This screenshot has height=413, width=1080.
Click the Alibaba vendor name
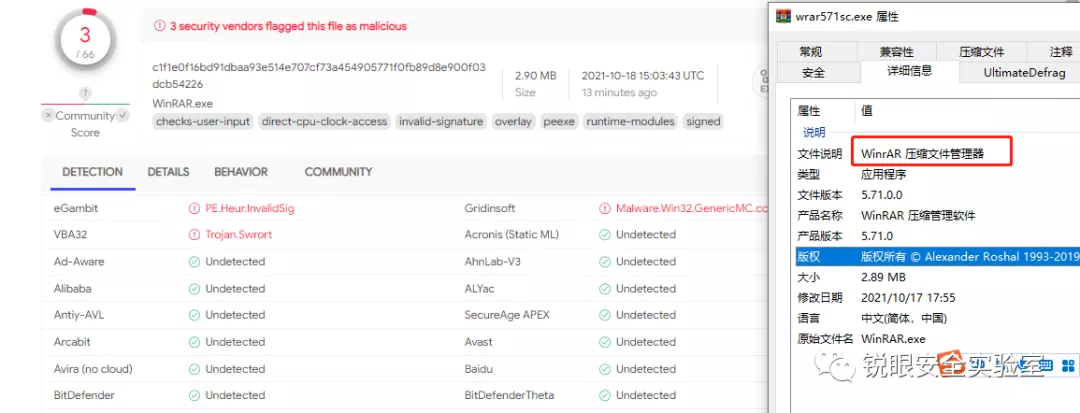[72, 288]
